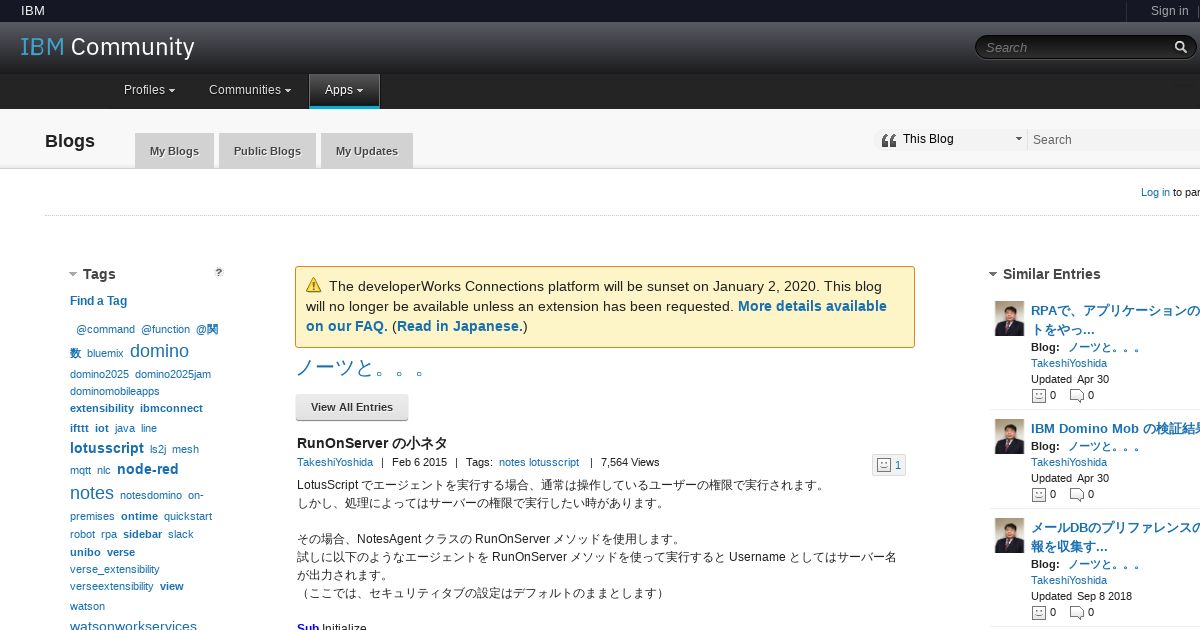Select the @command tag
1200x630 pixels.
pyautogui.click(x=105, y=329)
